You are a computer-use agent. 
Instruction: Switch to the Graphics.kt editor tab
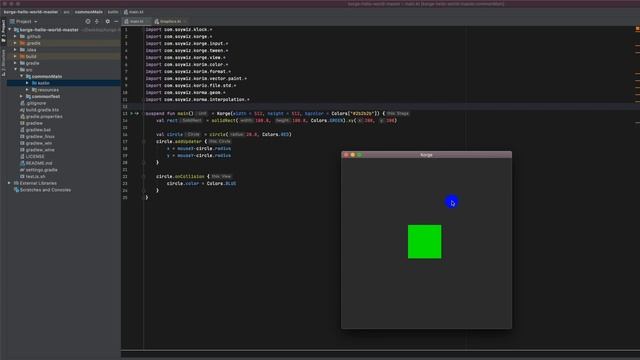click(x=170, y=21)
